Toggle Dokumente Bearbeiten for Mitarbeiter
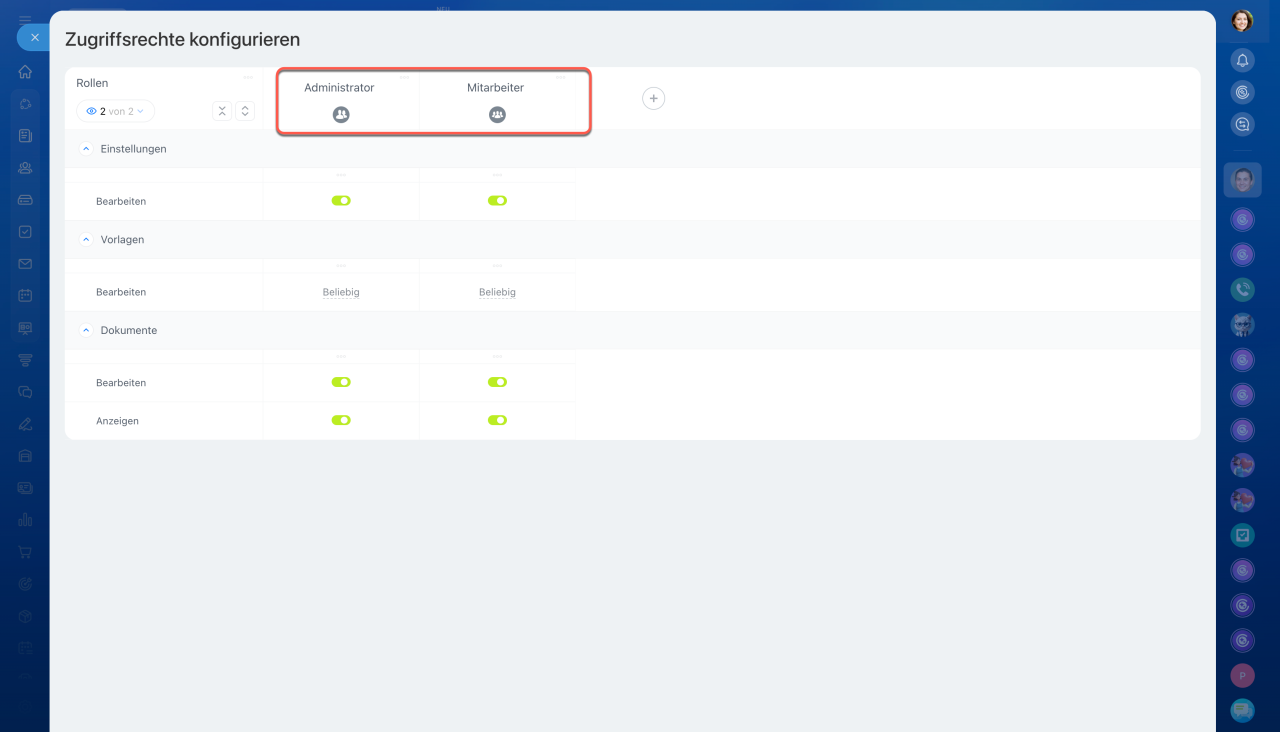 coord(497,382)
